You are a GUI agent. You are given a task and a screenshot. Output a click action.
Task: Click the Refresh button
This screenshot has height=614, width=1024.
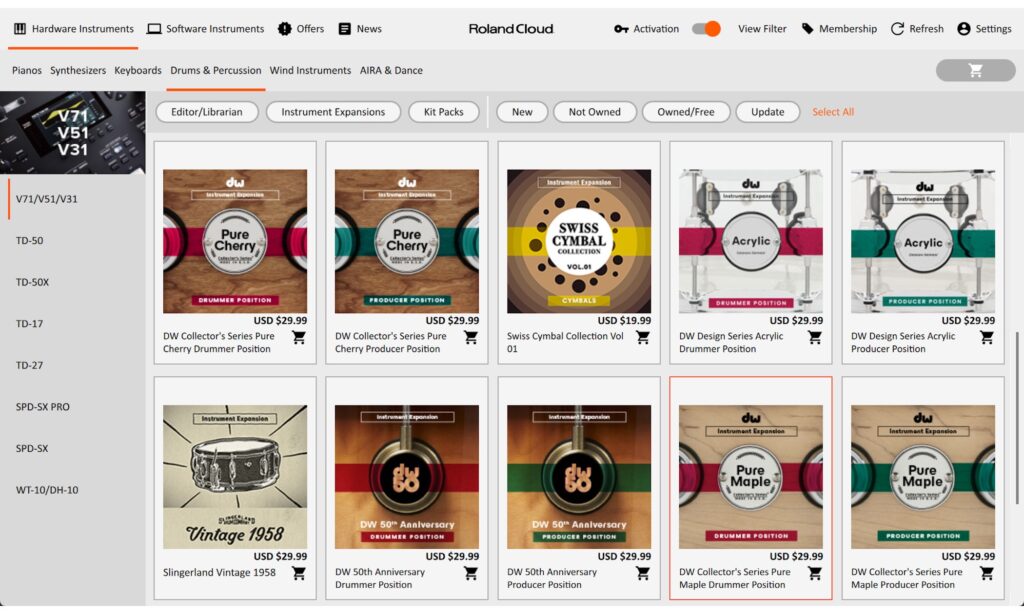(x=916, y=29)
